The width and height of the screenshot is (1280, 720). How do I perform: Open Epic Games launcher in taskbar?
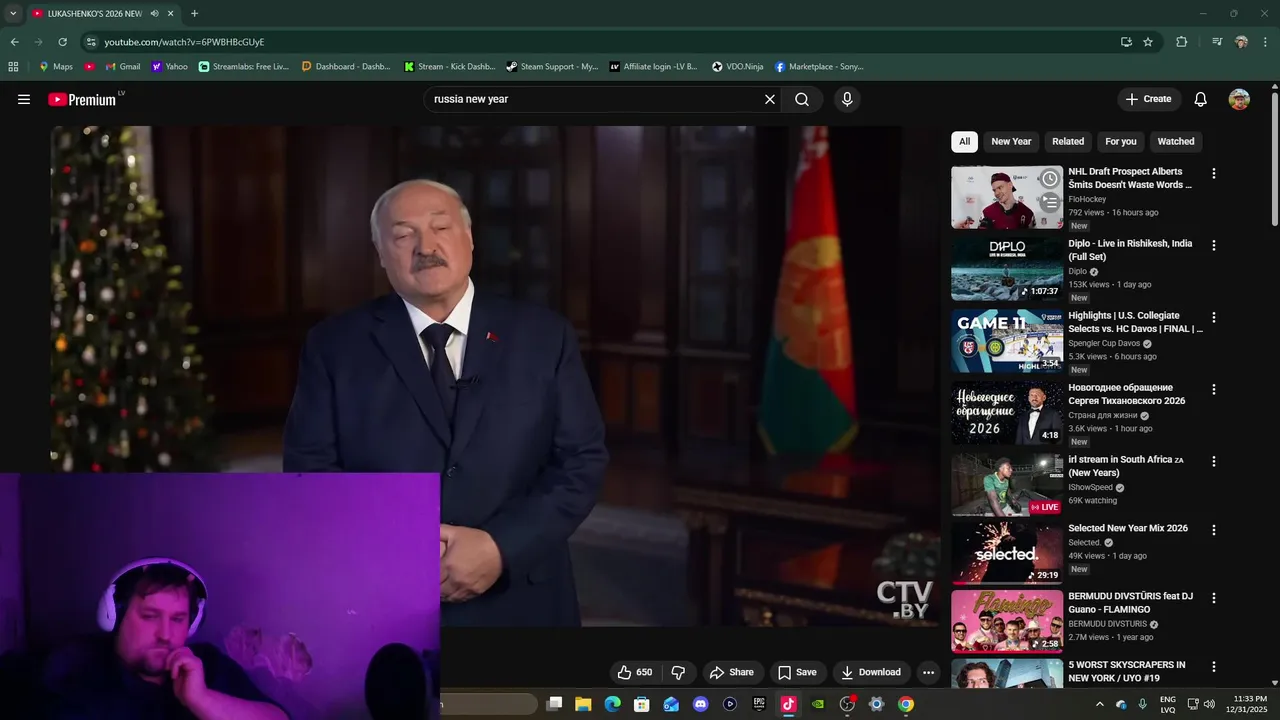click(x=759, y=704)
